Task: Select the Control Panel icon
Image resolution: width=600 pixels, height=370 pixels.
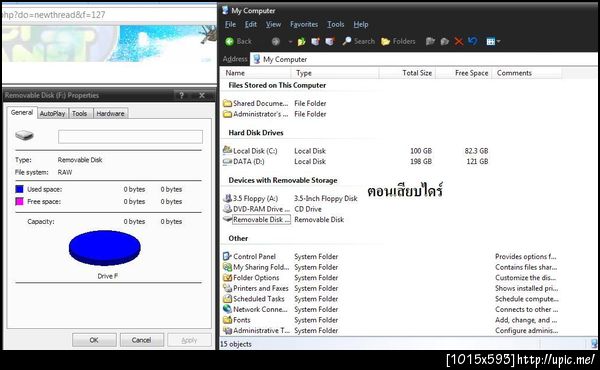Action: click(x=227, y=256)
